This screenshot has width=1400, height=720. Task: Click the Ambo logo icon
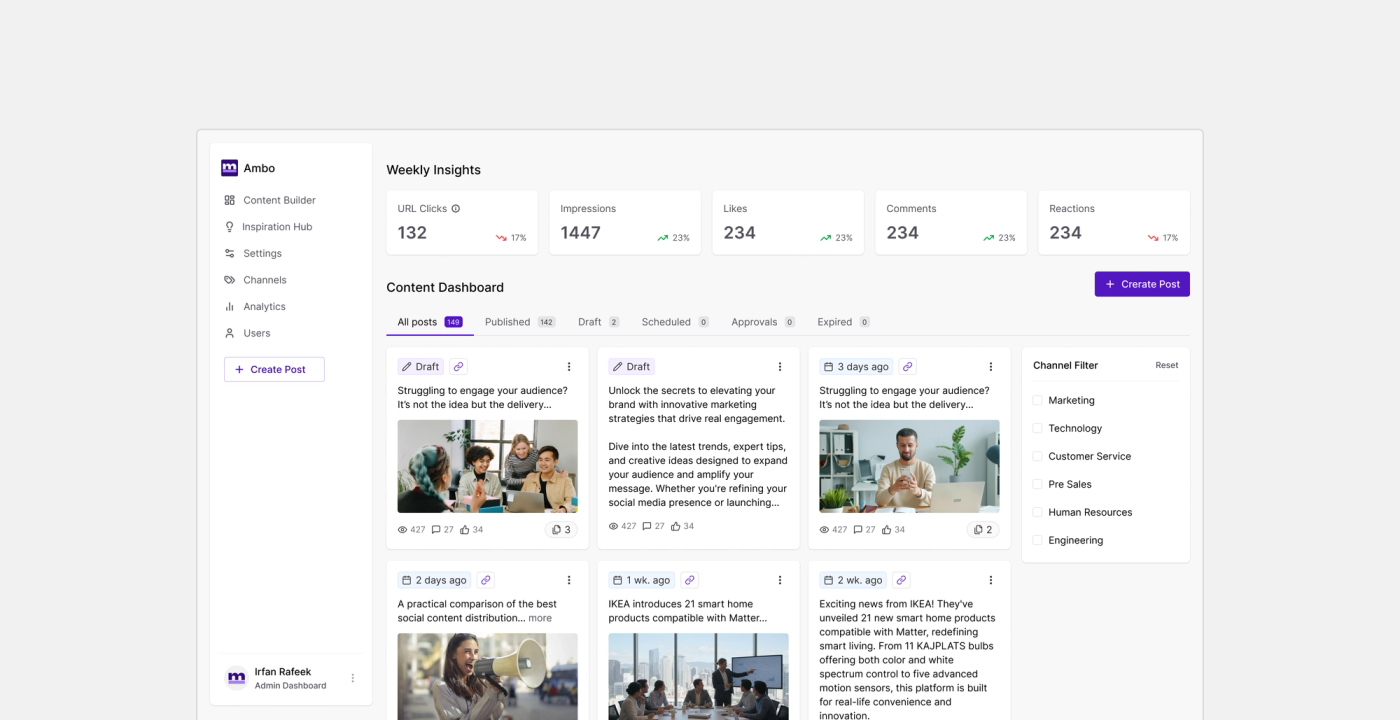230,168
